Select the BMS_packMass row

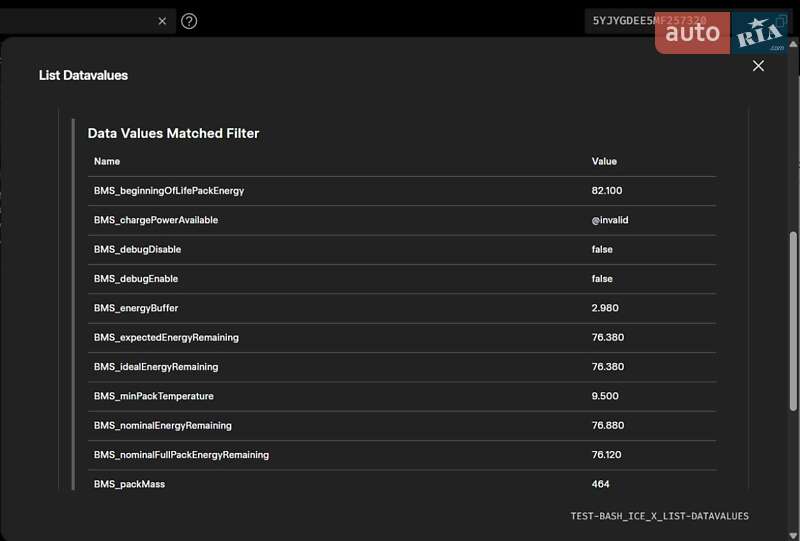click(129, 484)
